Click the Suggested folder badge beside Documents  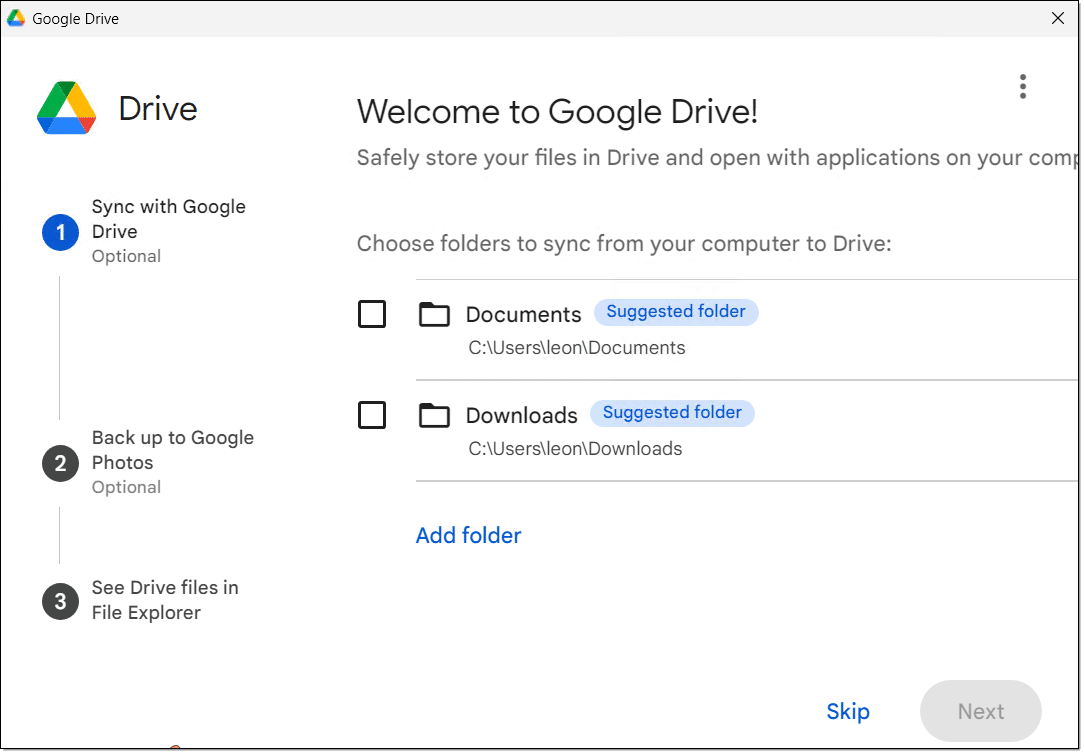(676, 312)
